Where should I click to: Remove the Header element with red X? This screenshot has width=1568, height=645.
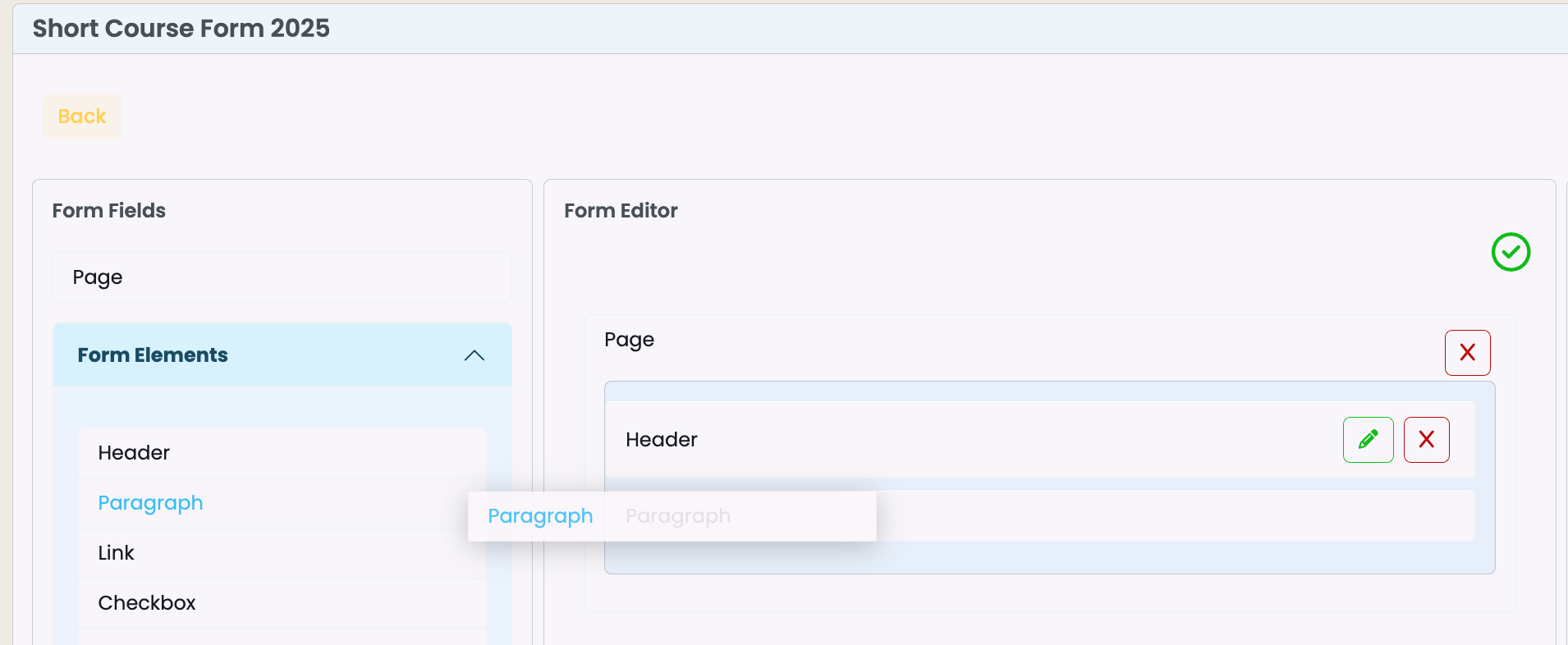tap(1427, 440)
